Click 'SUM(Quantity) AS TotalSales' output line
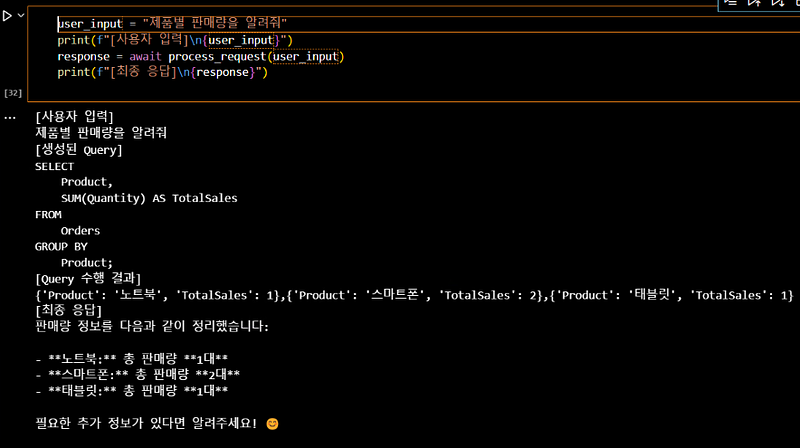The width and height of the screenshot is (800, 448). click(149, 198)
